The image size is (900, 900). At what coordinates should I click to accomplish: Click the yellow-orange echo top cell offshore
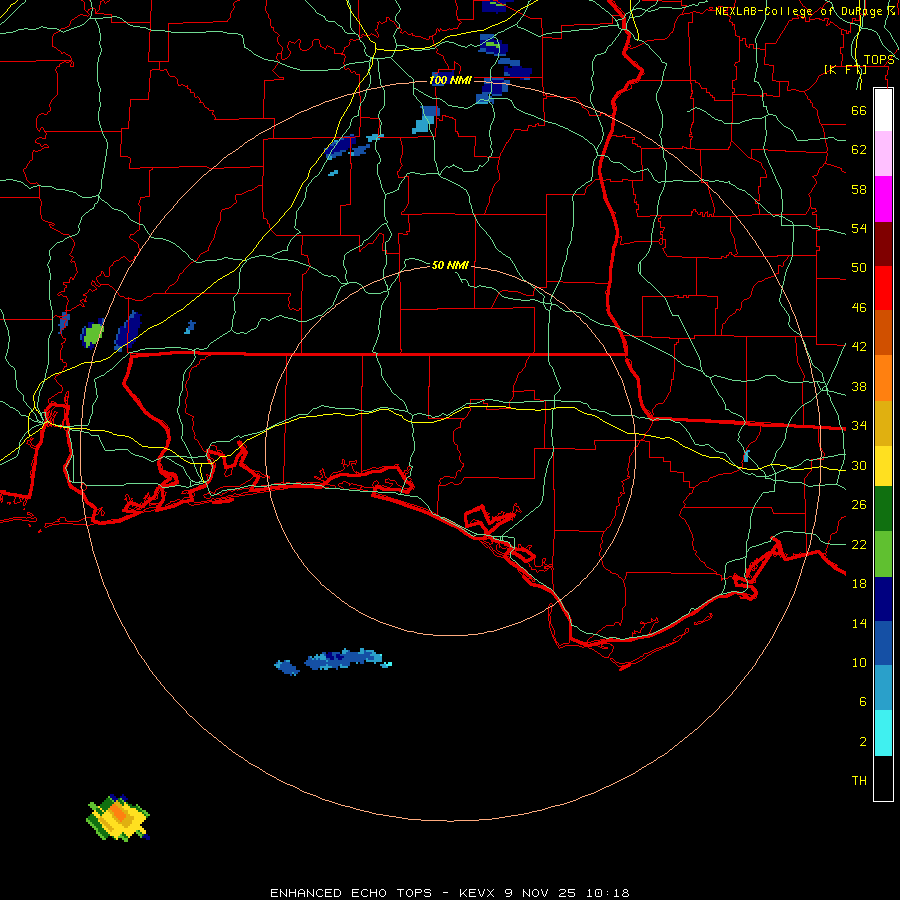point(118,818)
